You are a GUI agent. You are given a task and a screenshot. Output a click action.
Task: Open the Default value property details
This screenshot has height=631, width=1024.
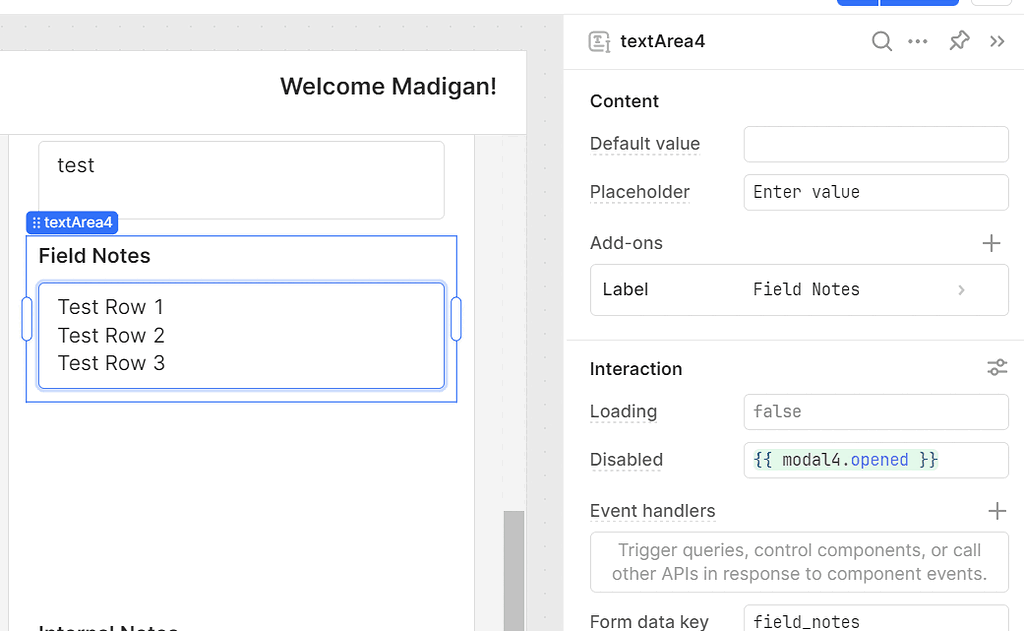[x=644, y=144]
